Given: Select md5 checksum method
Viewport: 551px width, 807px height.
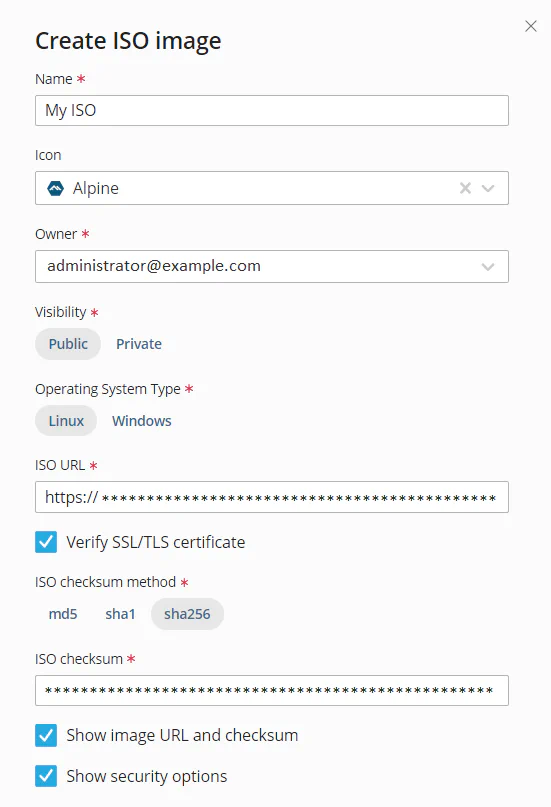Looking at the screenshot, I should [63, 614].
